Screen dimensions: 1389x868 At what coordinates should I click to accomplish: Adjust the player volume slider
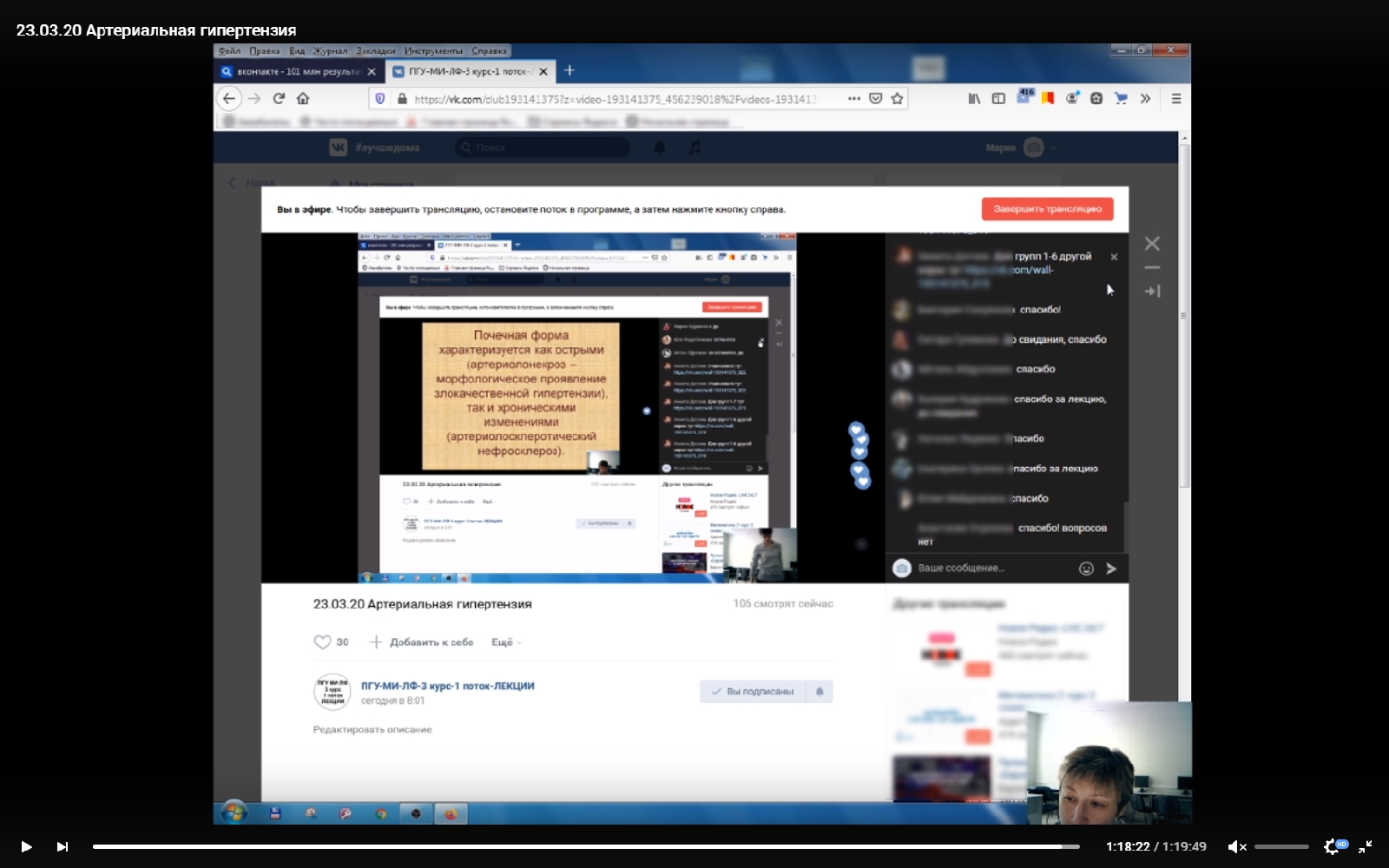tap(1281, 846)
